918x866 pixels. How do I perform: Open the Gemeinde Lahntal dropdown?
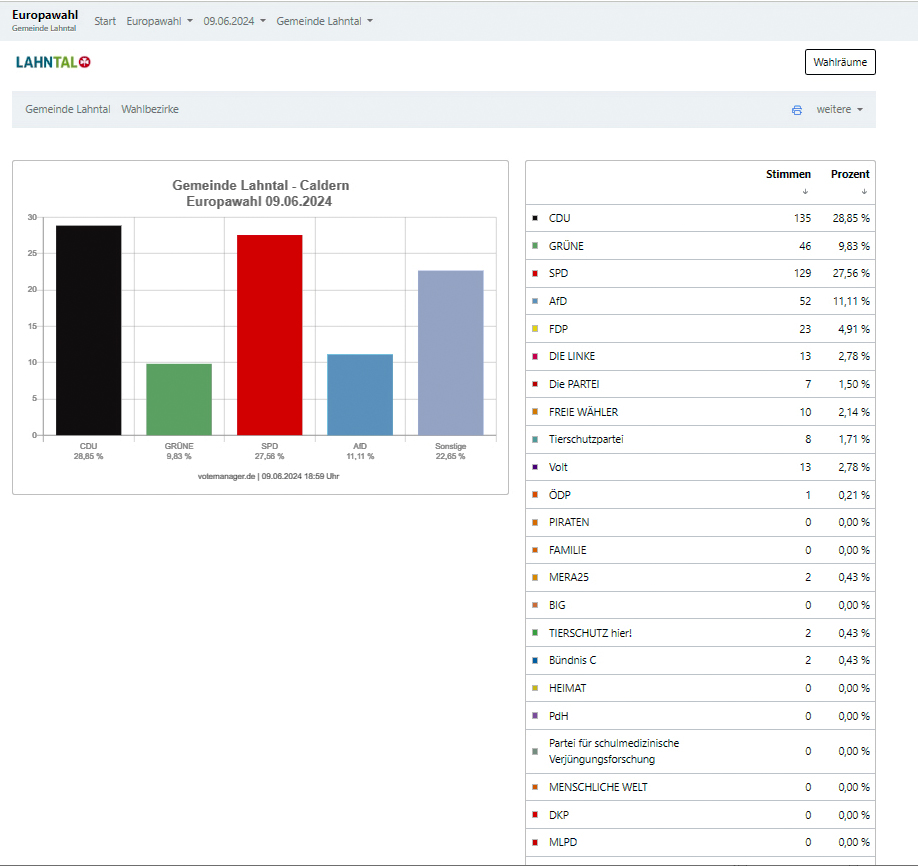324,21
